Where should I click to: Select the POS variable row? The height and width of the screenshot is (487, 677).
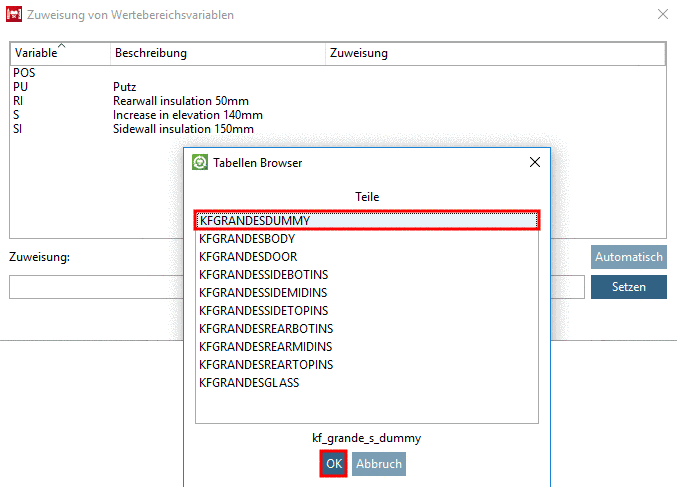(338, 73)
